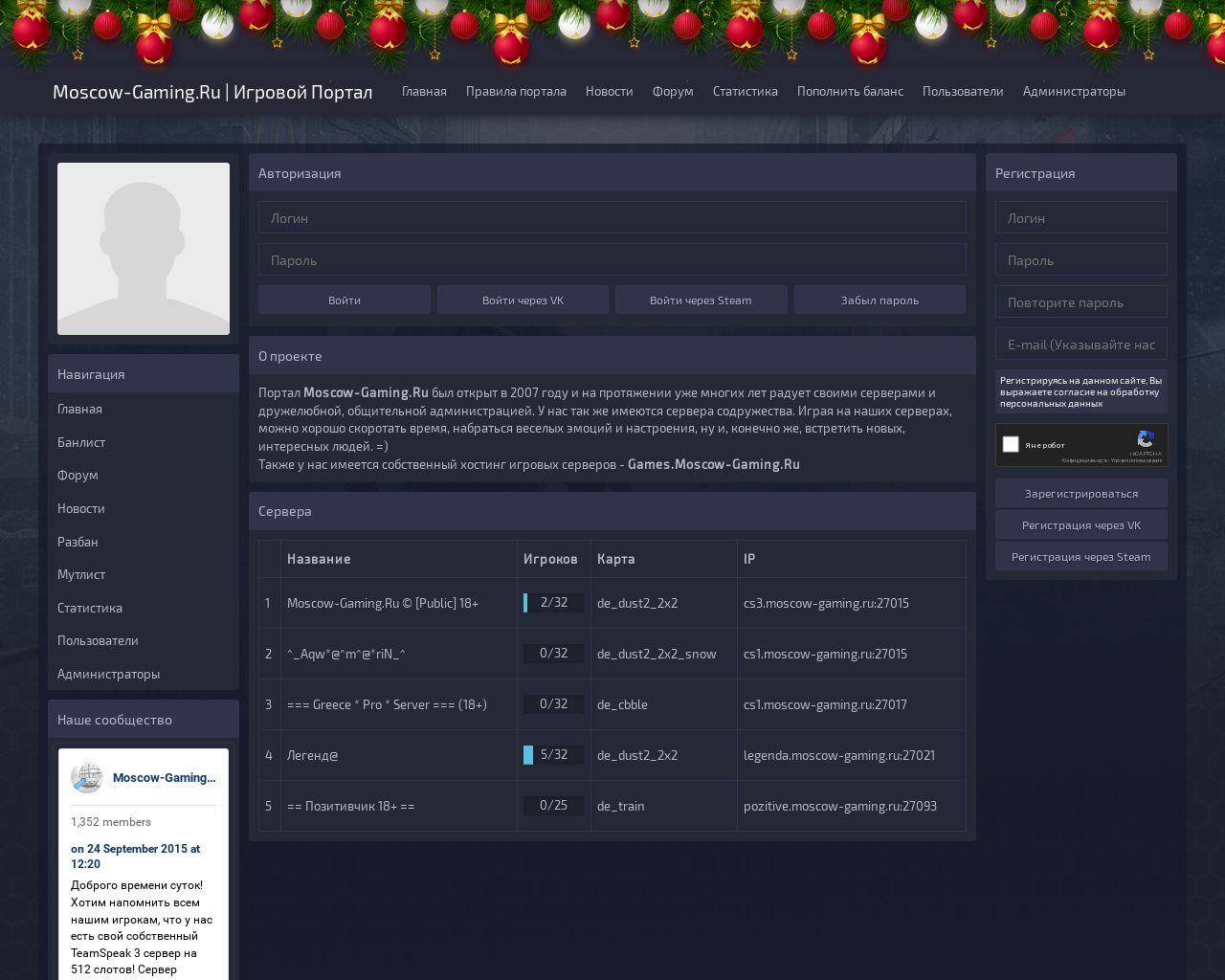Select server '^_Aqw*@^m^@*riN_^'
1225x980 pixels.
point(346,654)
